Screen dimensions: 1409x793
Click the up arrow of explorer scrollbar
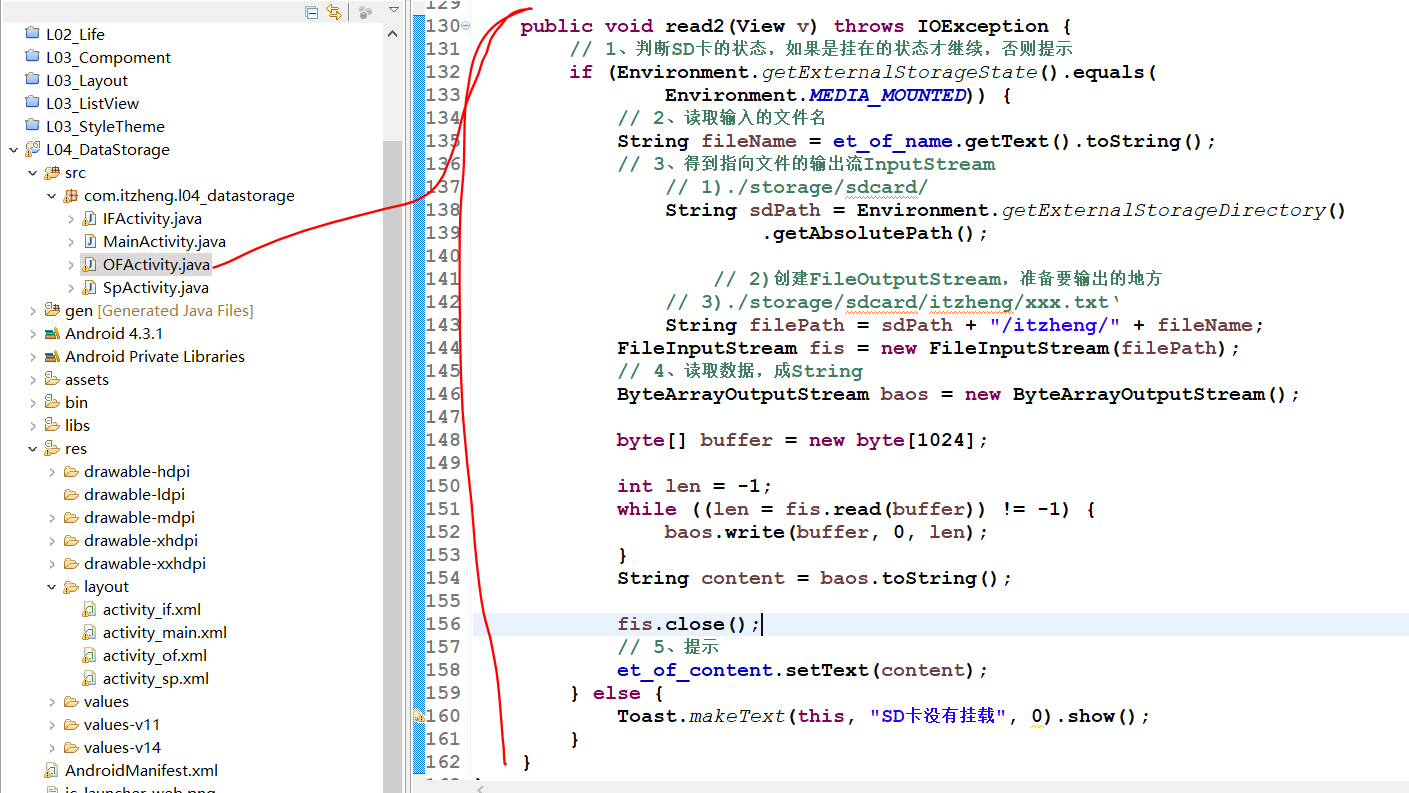pos(392,35)
